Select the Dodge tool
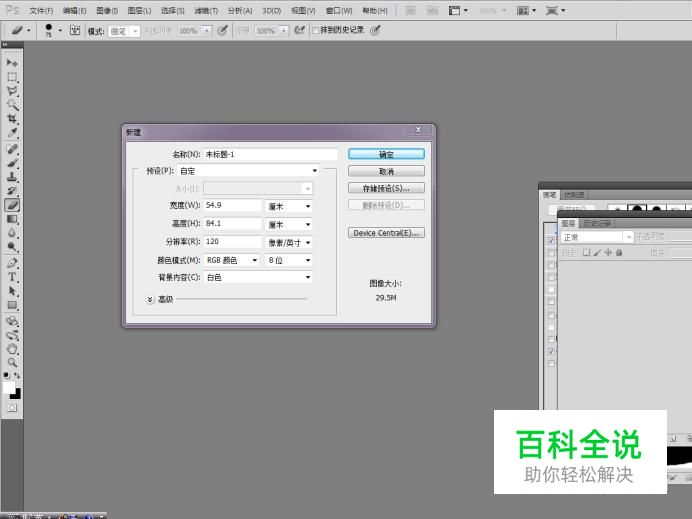692x519 pixels. tap(12, 246)
